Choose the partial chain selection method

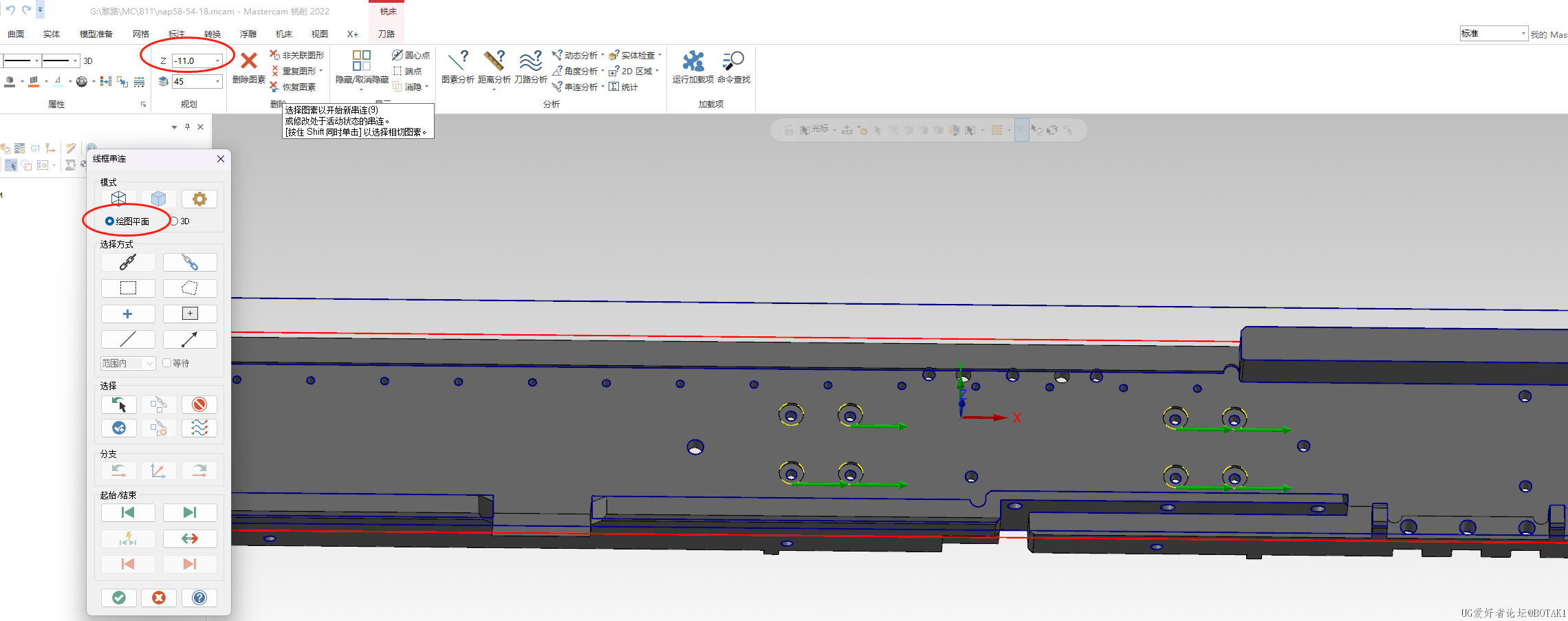click(190, 262)
